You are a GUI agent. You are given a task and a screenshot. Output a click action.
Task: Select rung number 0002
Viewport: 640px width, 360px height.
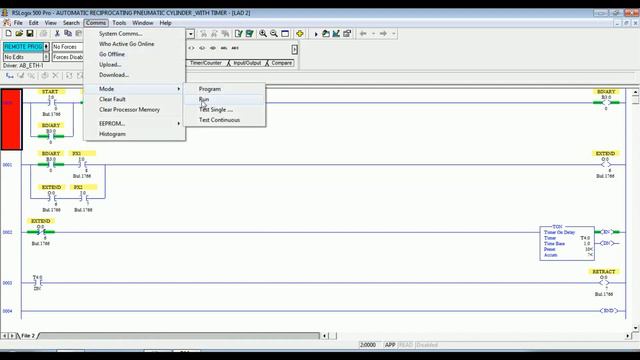point(8,232)
